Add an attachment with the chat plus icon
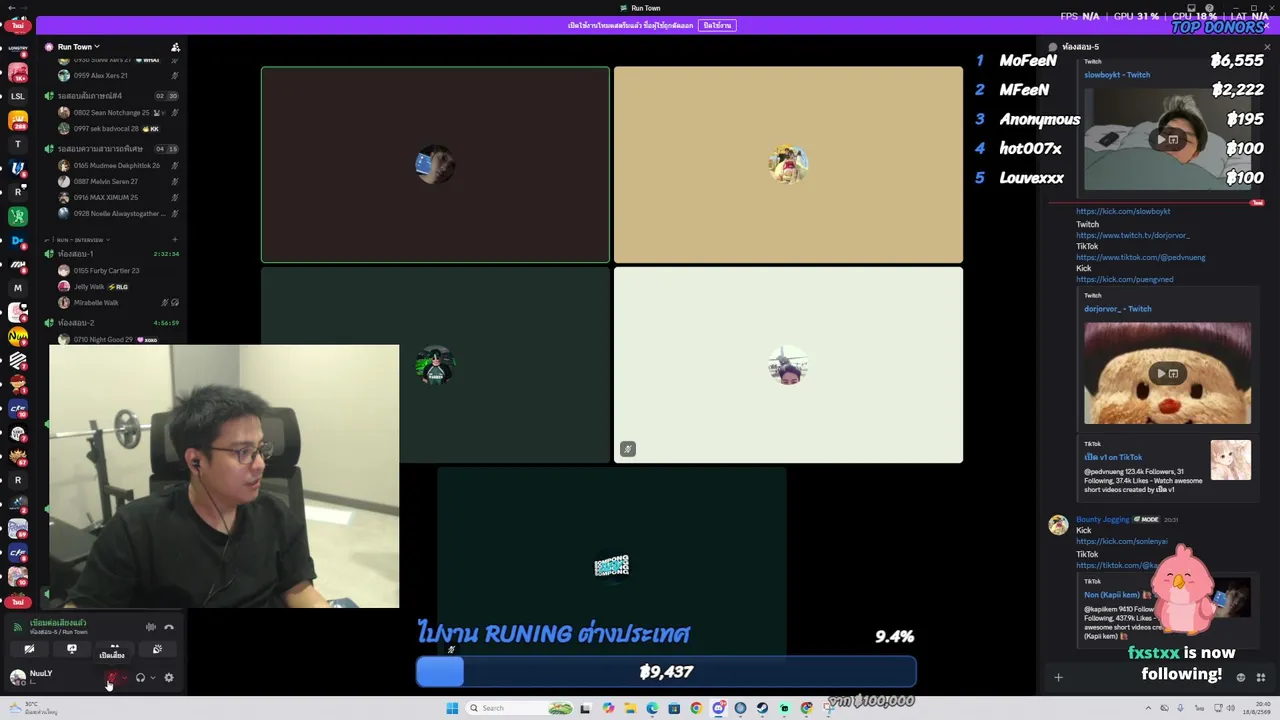Screen dimensions: 1280x720 click(x=1058, y=678)
